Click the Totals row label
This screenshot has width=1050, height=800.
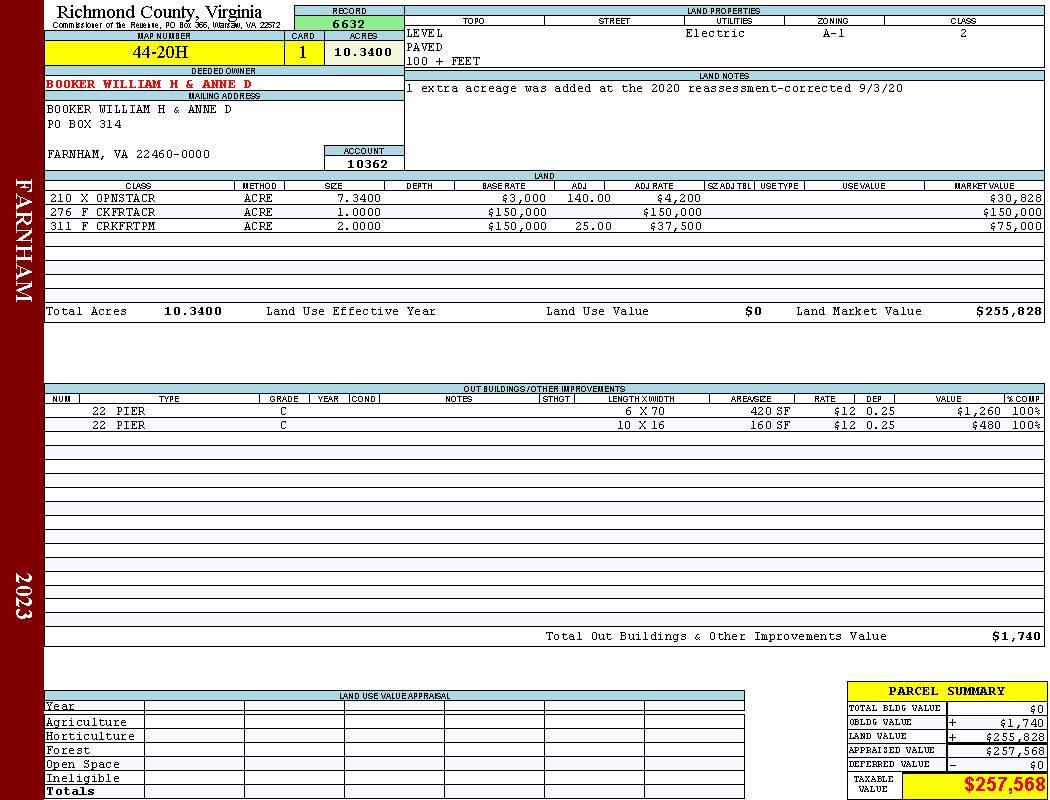(x=70, y=791)
